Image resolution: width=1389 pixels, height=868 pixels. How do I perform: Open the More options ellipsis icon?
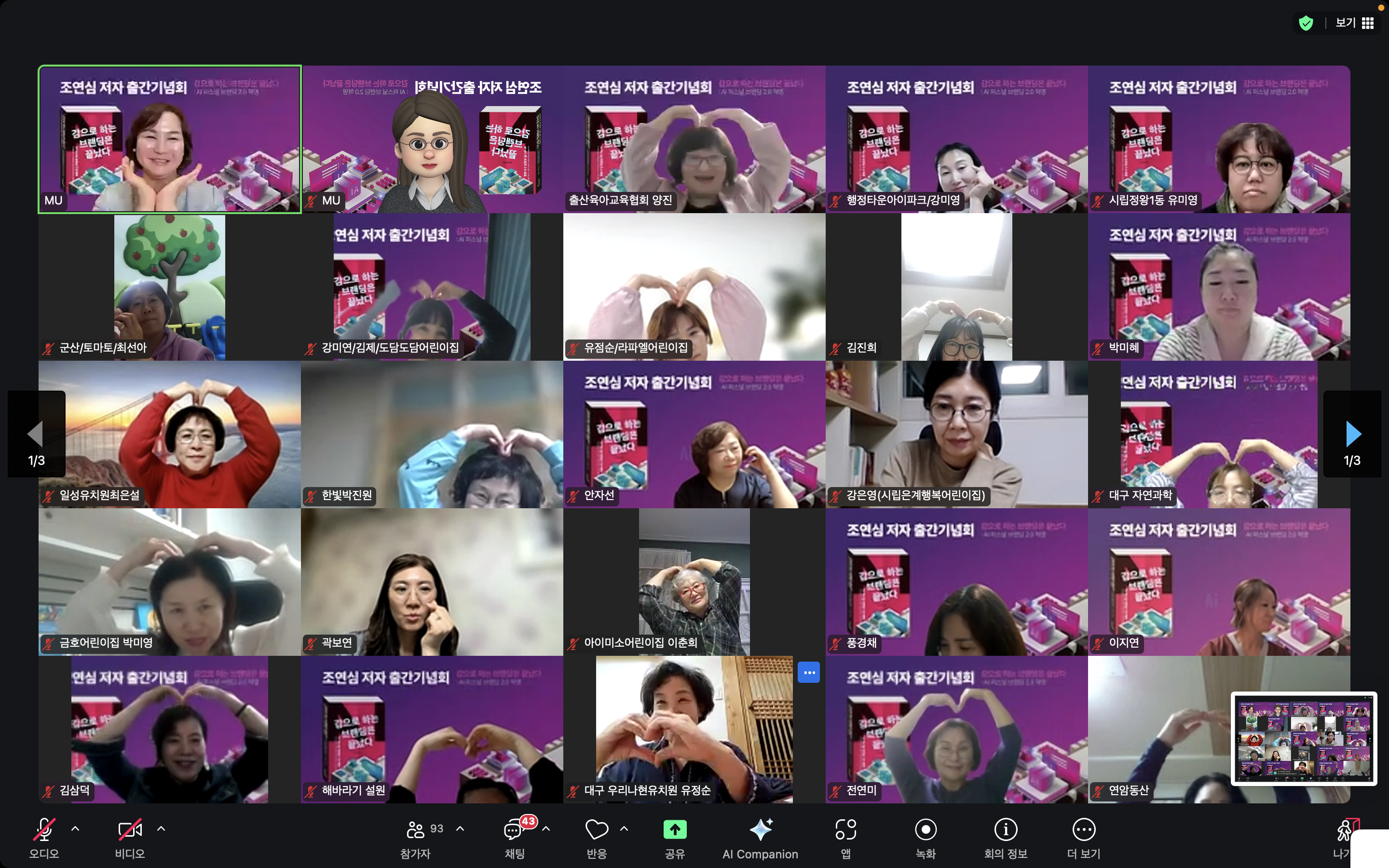click(1083, 829)
